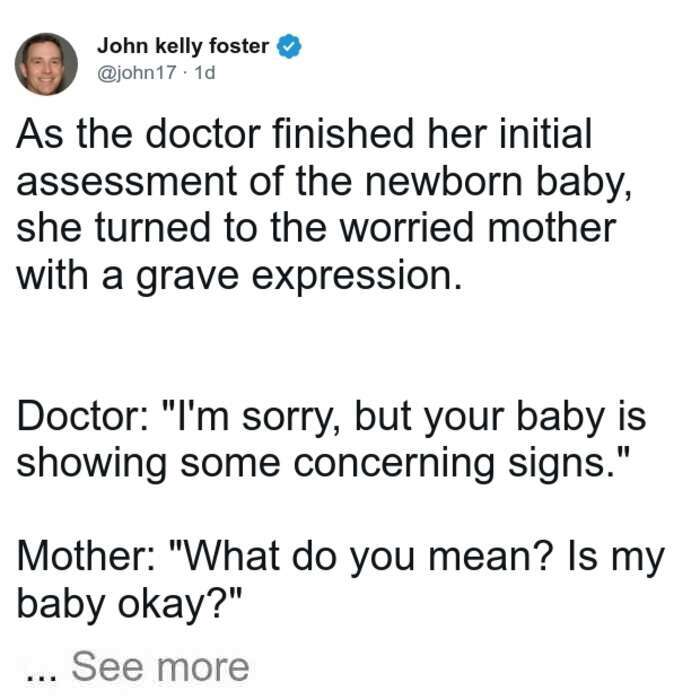Click the line 'showing some concerning signs.'
Screen dimensions: 700x700
point(323,465)
